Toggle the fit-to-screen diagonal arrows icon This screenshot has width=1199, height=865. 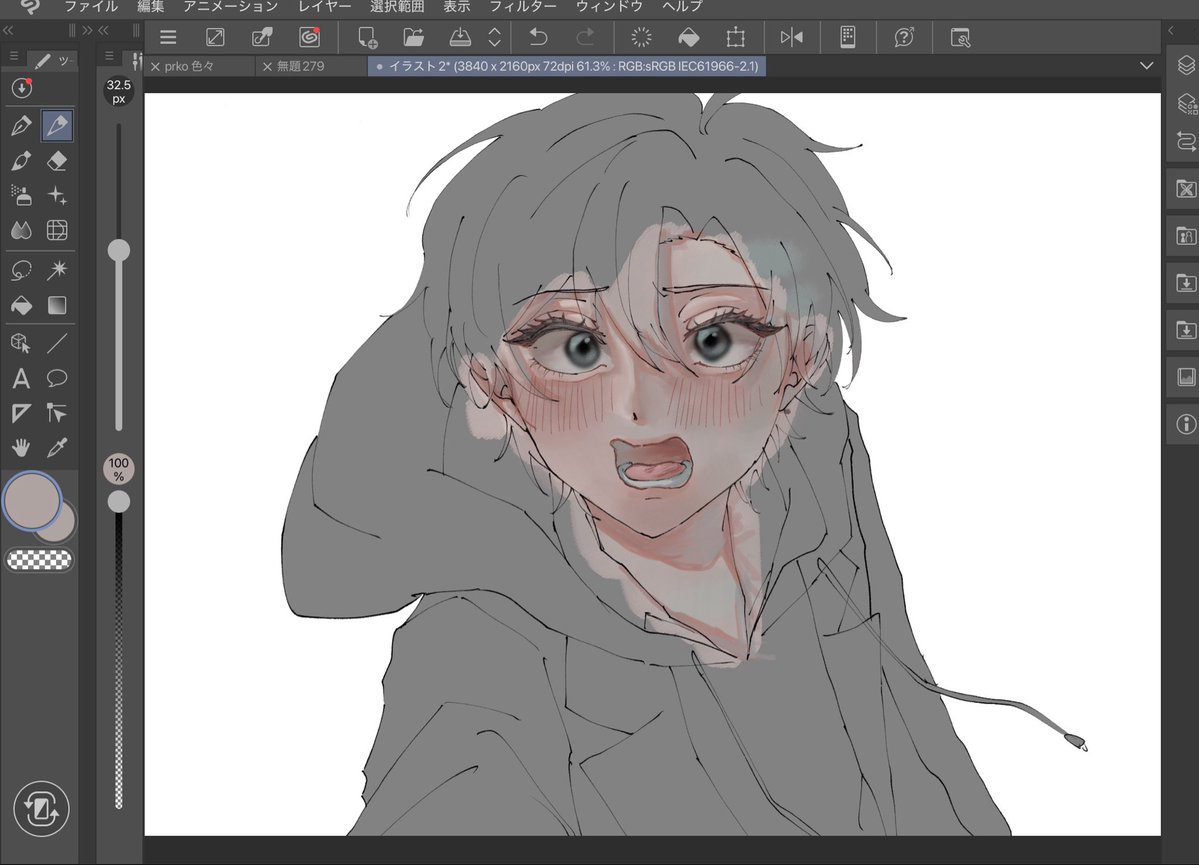point(216,37)
